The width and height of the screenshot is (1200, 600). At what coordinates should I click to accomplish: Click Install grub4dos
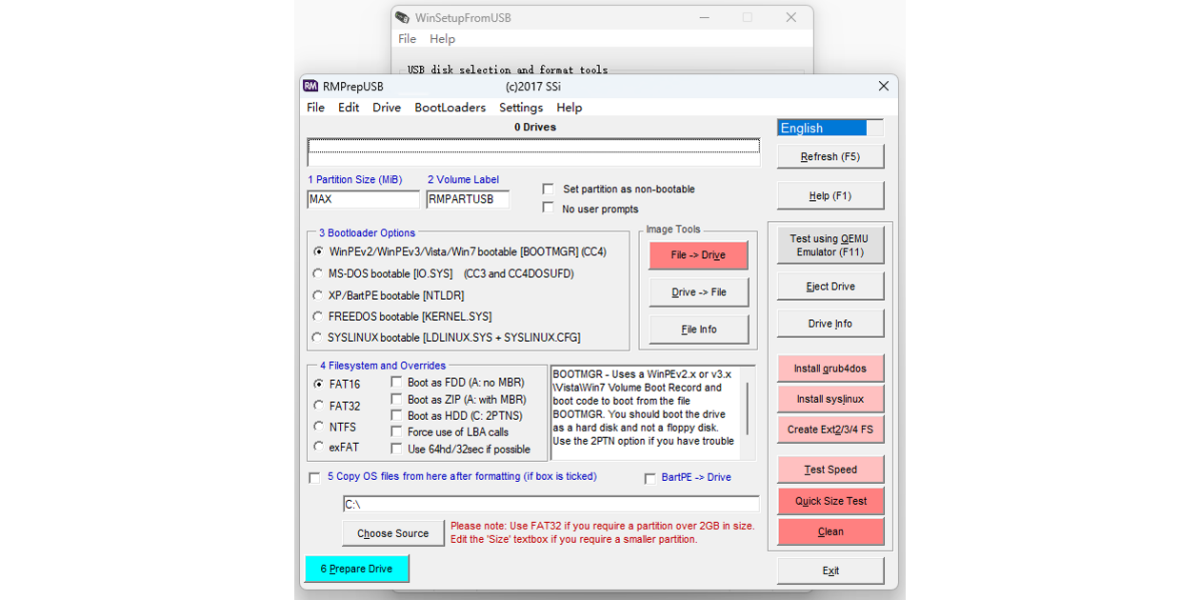(x=830, y=368)
